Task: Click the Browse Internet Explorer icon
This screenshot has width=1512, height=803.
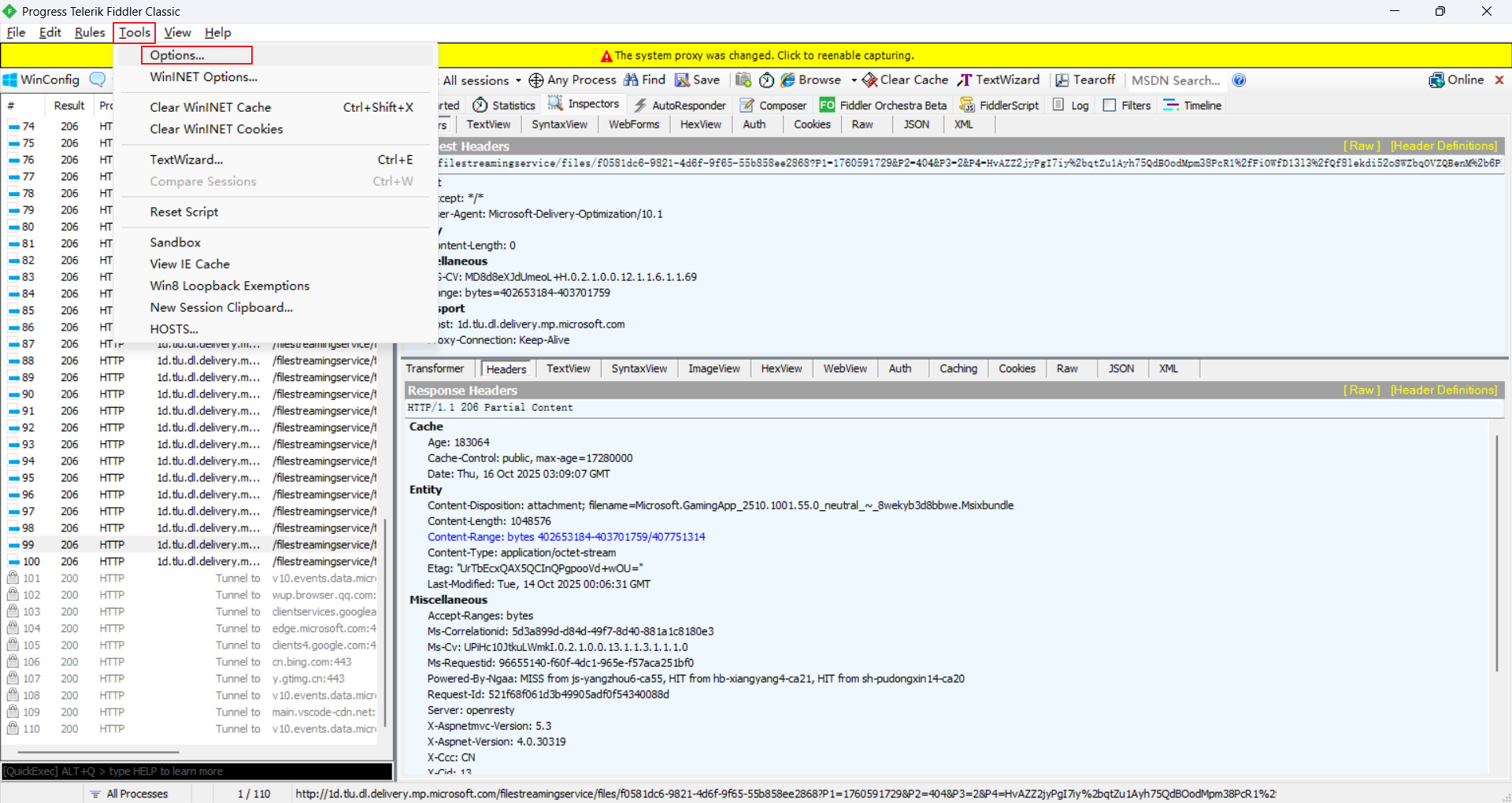Action: tap(787, 80)
